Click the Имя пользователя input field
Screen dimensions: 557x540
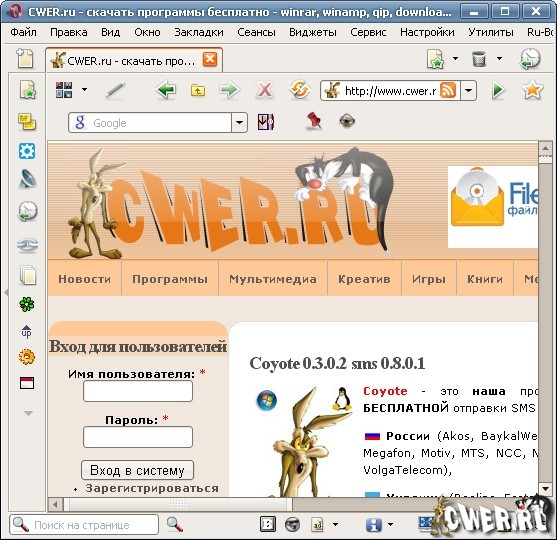point(138,391)
